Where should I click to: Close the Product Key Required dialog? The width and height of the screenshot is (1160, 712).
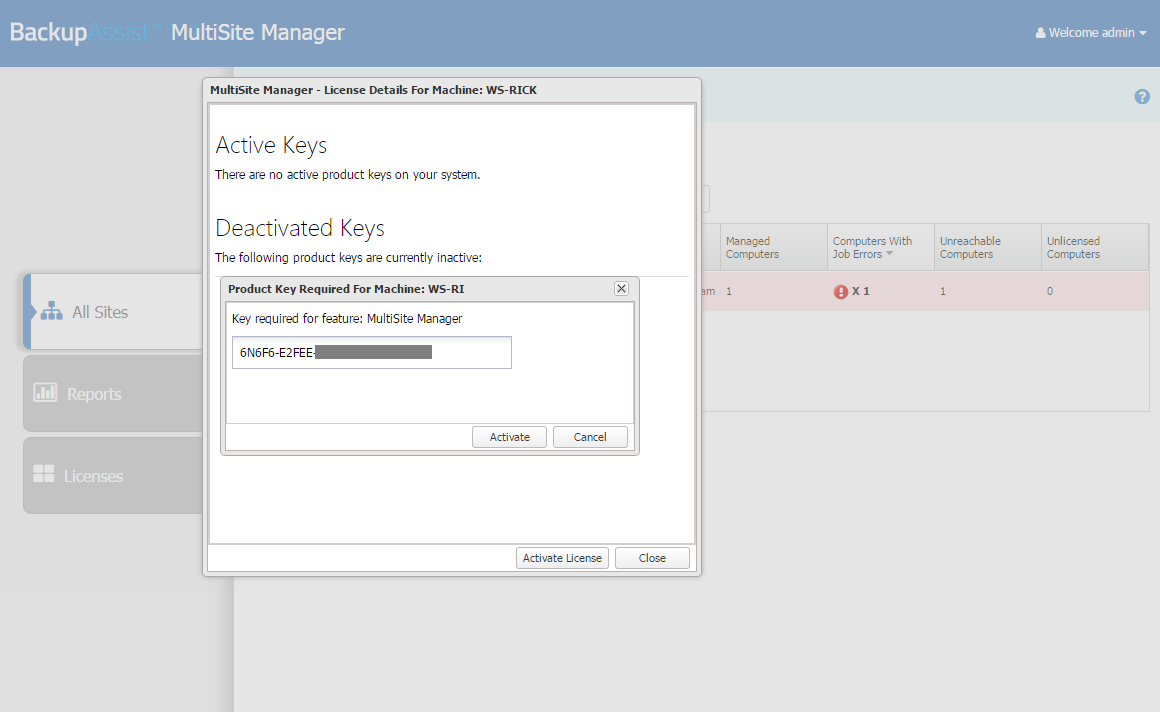(x=621, y=289)
